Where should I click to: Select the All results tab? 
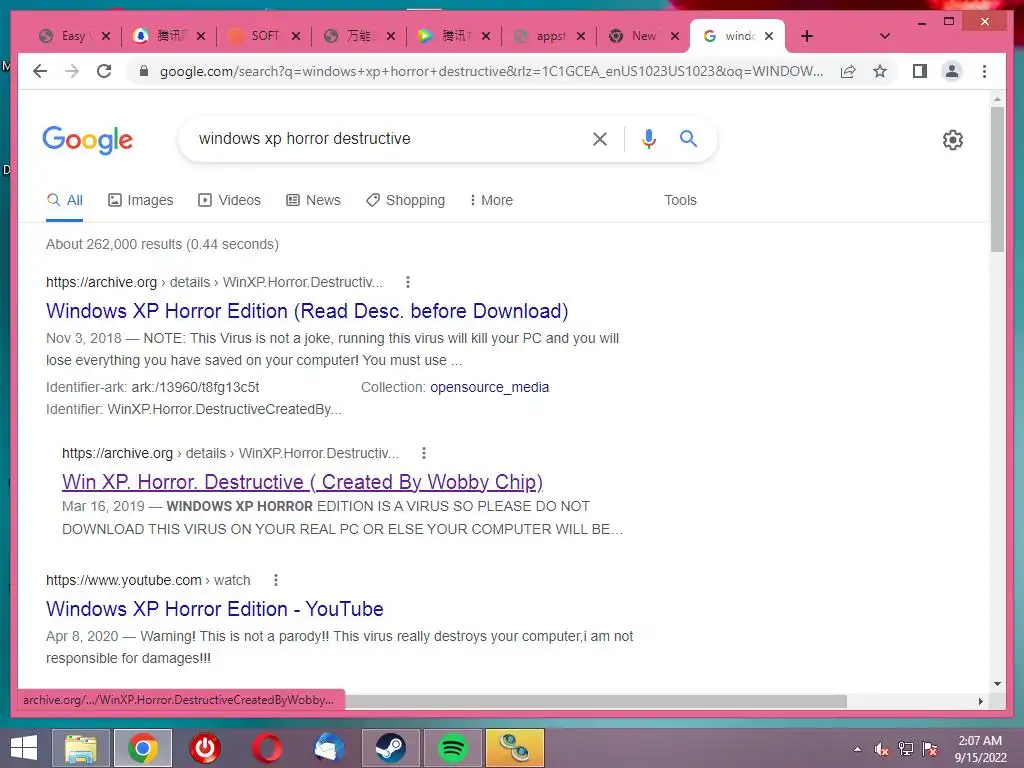coord(65,200)
